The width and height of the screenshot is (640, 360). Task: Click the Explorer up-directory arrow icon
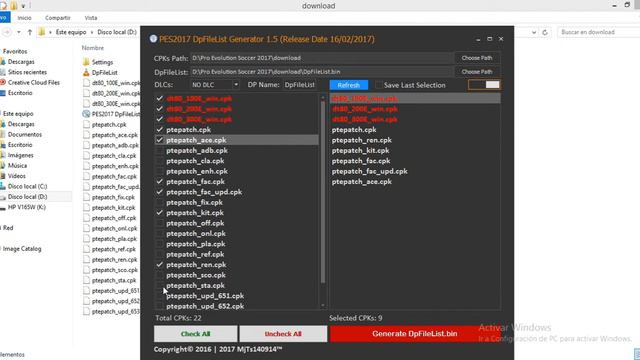(29, 32)
